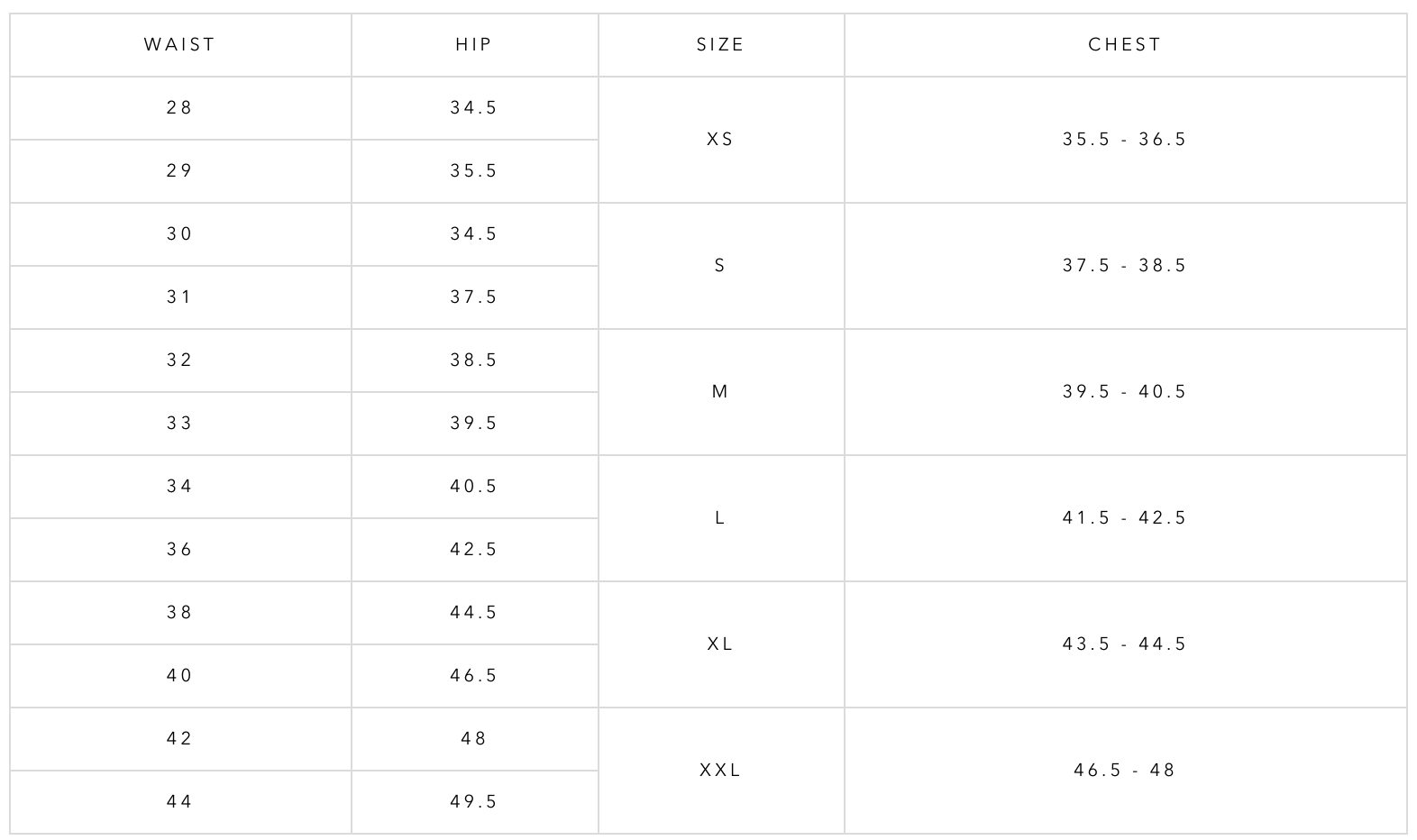Select the XXL size cell

720,771
